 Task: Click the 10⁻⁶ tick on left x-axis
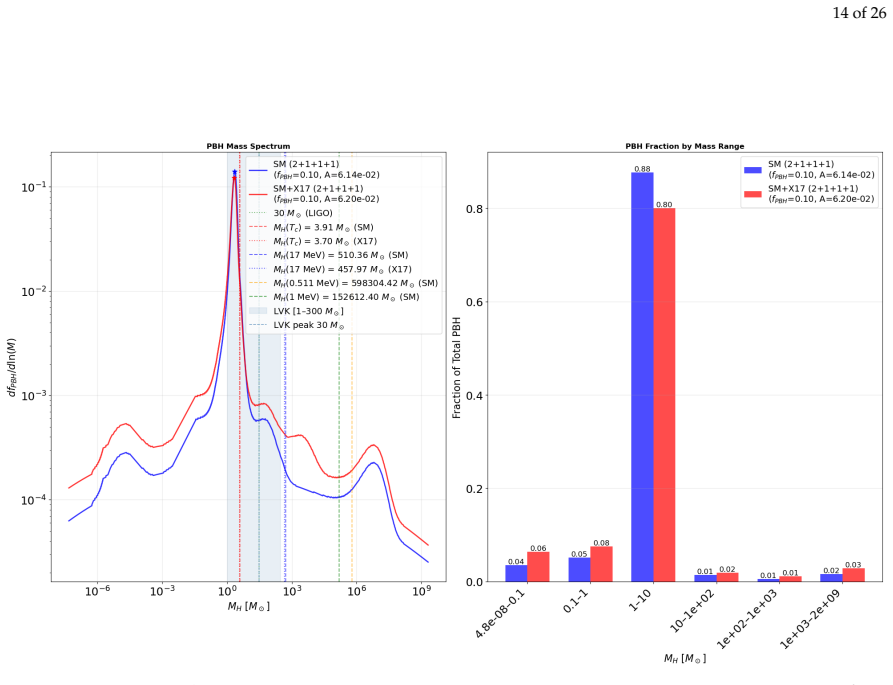tap(97, 590)
